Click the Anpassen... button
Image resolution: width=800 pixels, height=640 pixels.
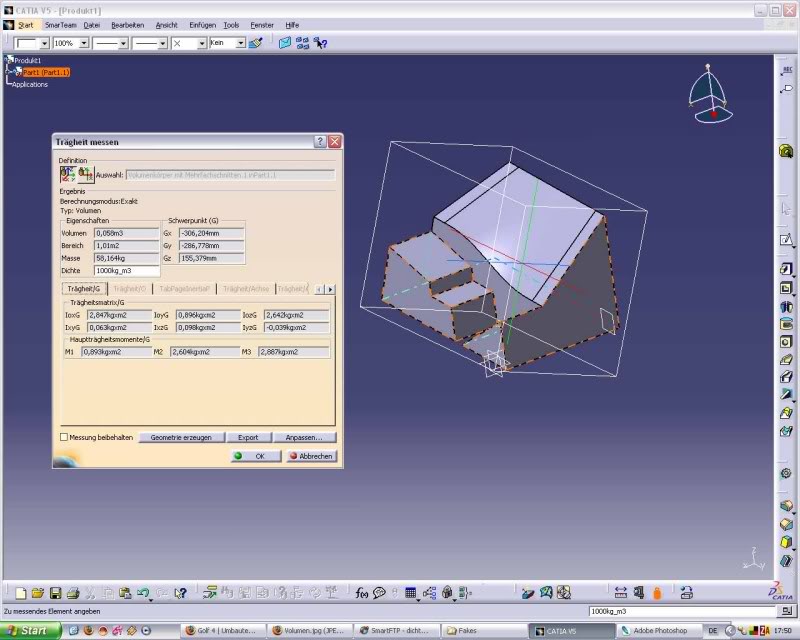[x=304, y=437]
